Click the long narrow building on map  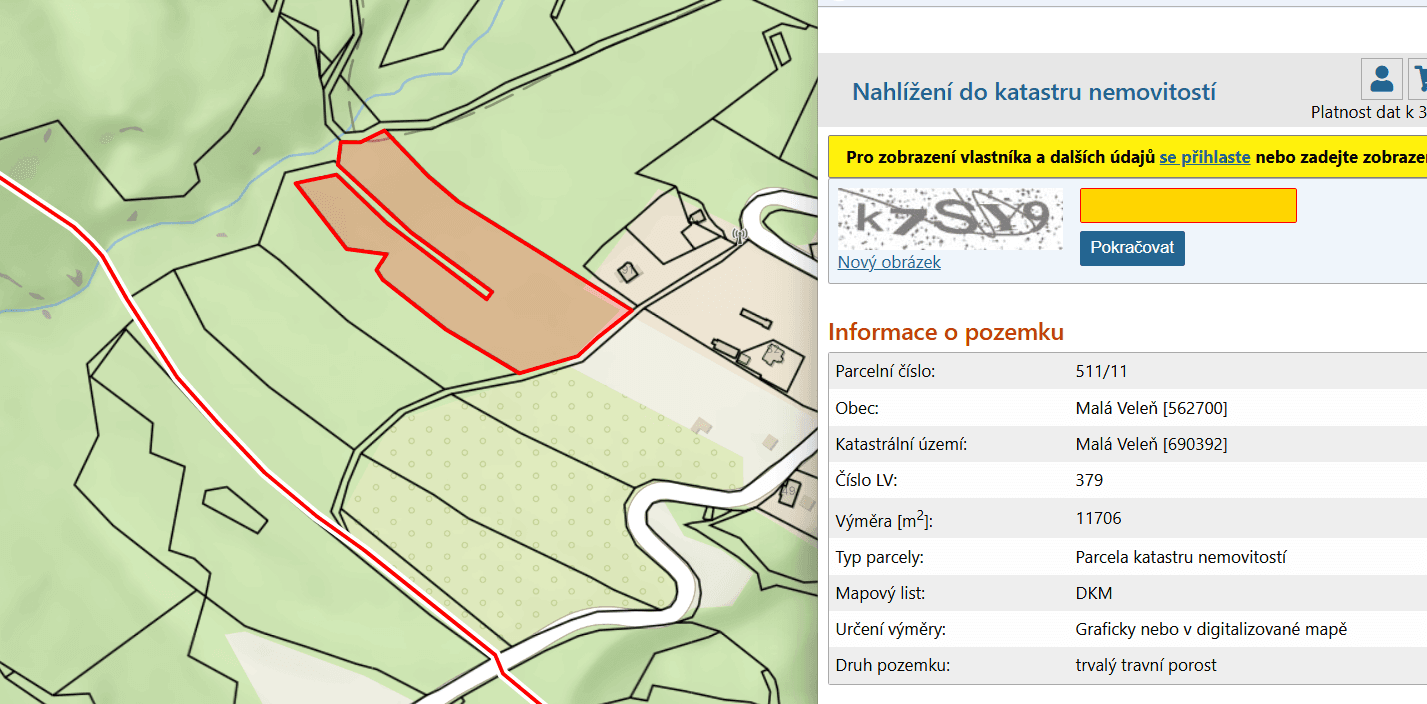click(756, 318)
